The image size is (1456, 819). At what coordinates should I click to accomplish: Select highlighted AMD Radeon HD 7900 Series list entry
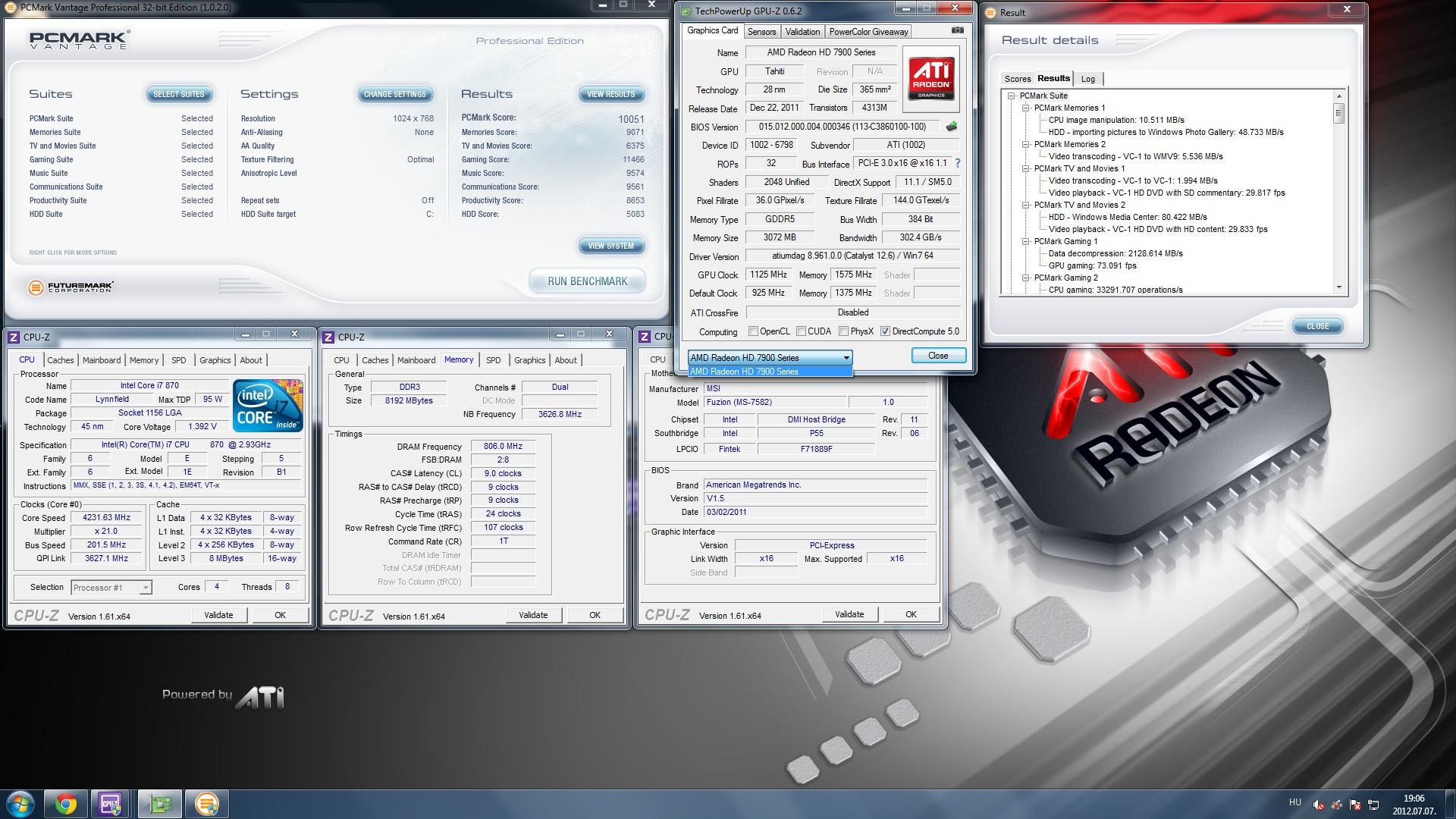pyautogui.click(x=770, y=372)
